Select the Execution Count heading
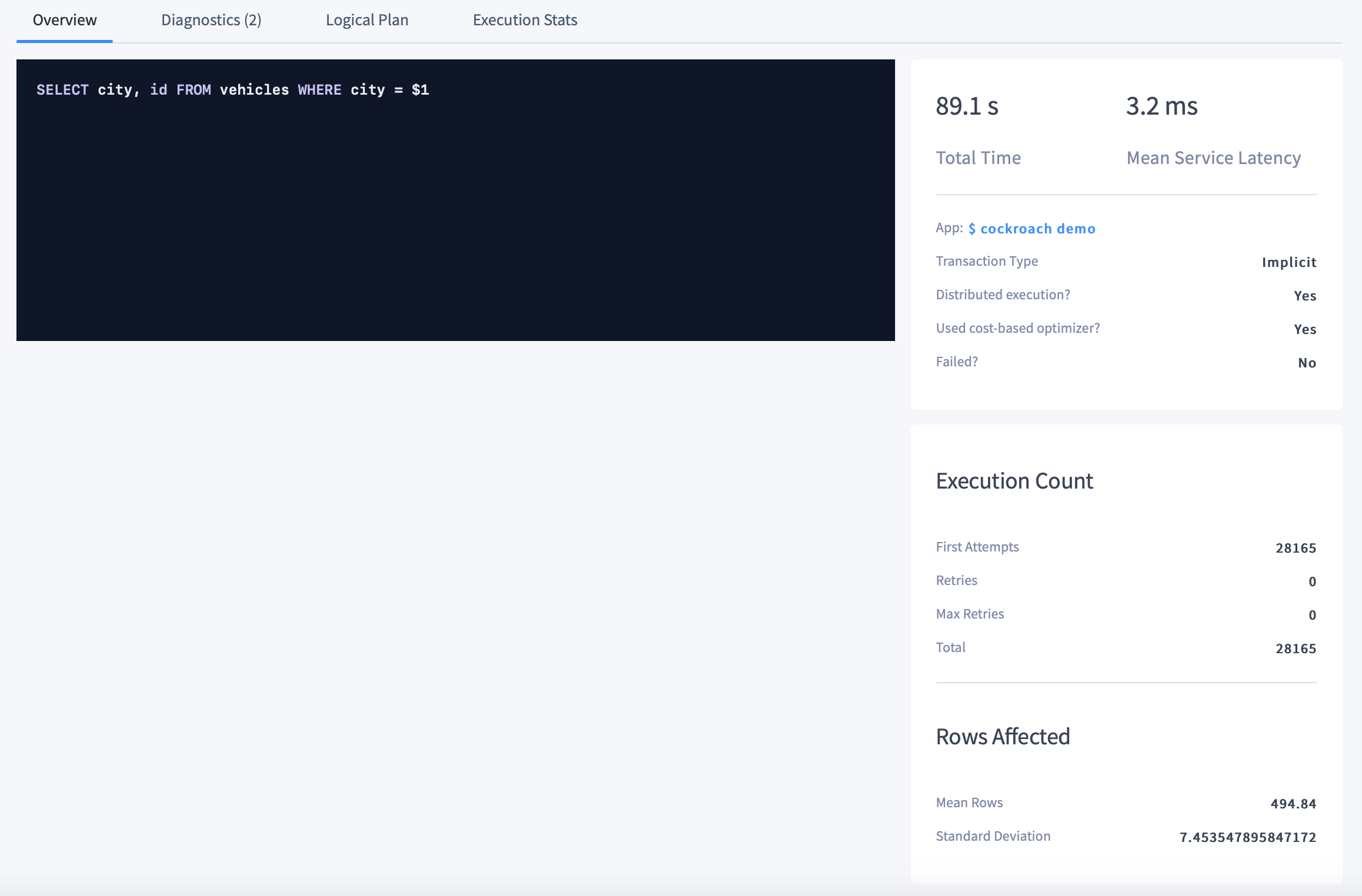1362x896 pixels. tap(1014, 480)
